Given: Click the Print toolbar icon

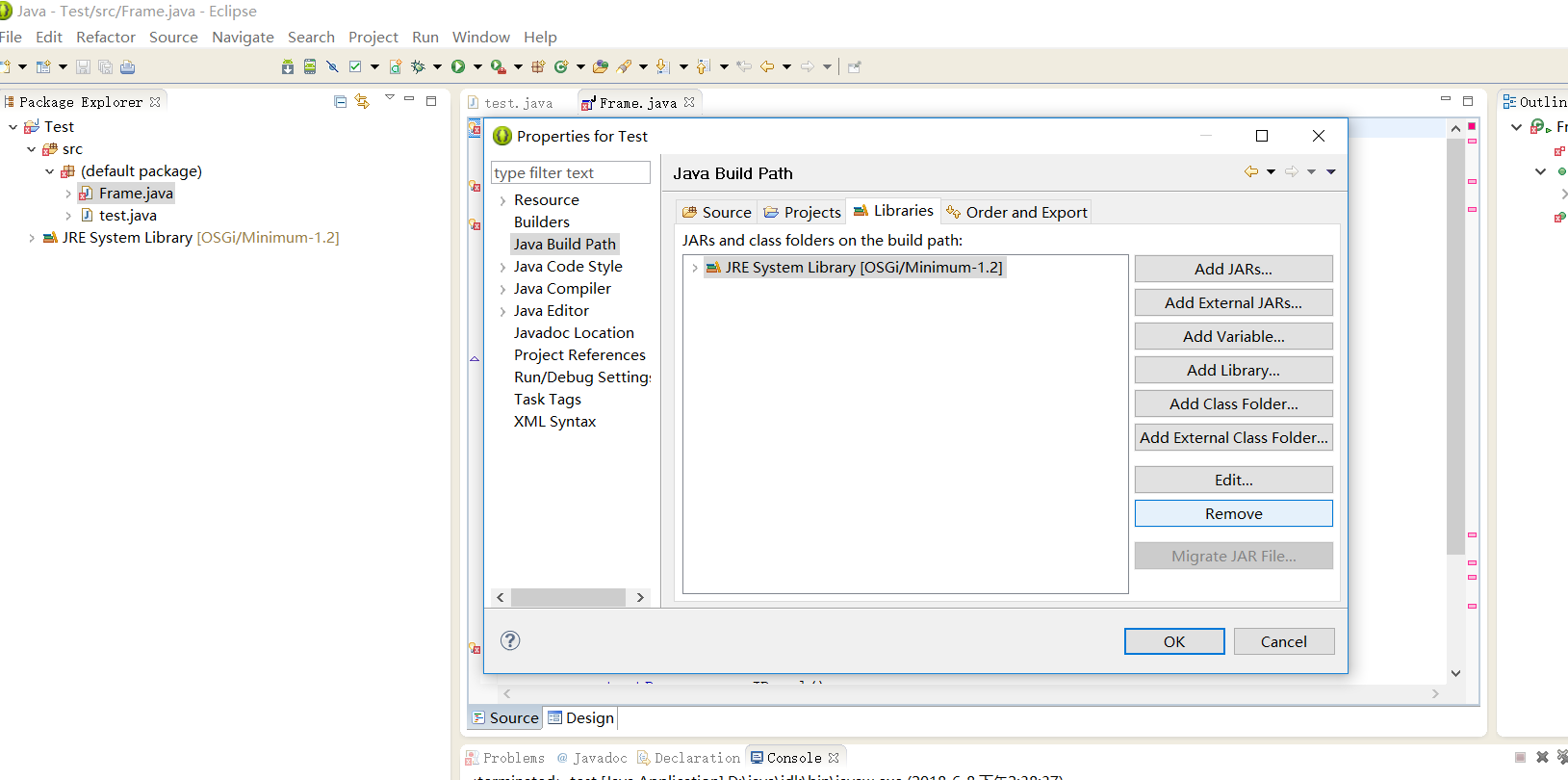Looking at the screenshot, I should click(x=128, y=66).
